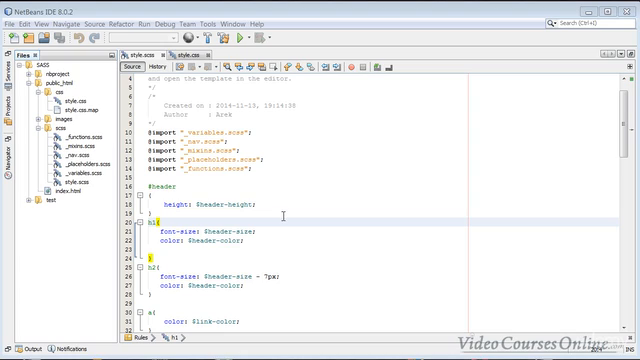Expand the test folder

tap(29, 200)
